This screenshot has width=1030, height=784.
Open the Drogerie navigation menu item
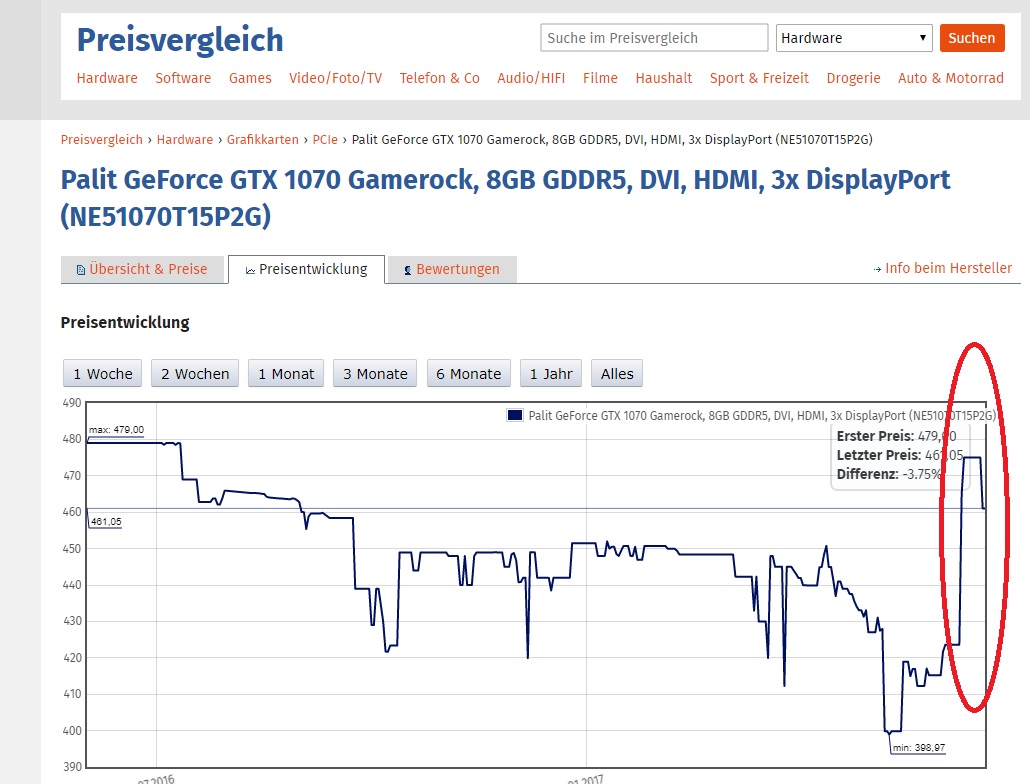[853, 78]
